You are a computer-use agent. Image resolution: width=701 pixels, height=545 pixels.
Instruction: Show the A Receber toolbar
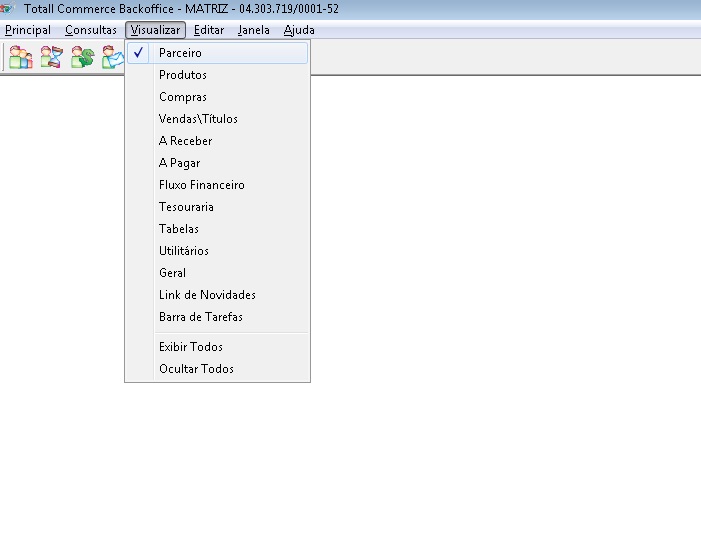pos(217,141)
